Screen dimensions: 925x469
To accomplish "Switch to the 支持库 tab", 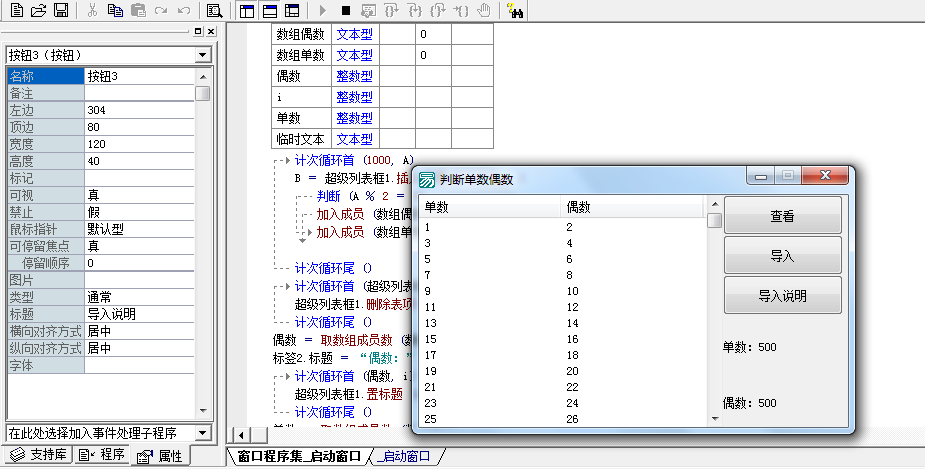I will pos(39,456).
